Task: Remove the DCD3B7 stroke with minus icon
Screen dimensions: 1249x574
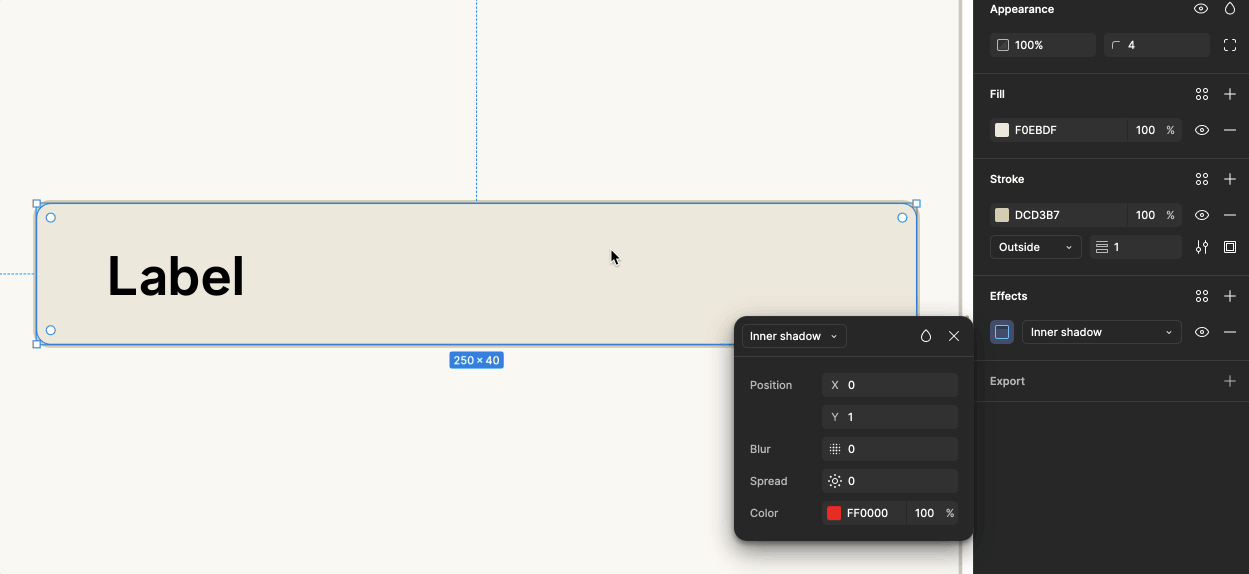Action: click(1230, 215)
